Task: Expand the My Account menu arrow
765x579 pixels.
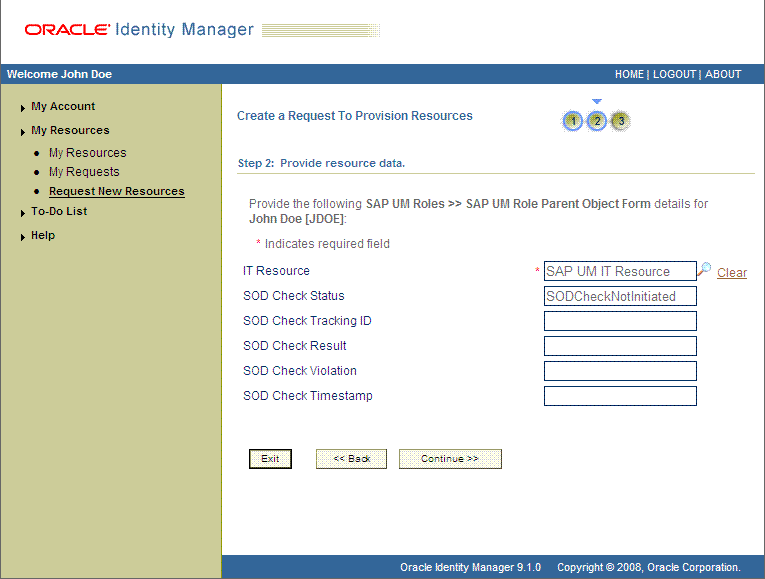Action: tap(22, 108)
